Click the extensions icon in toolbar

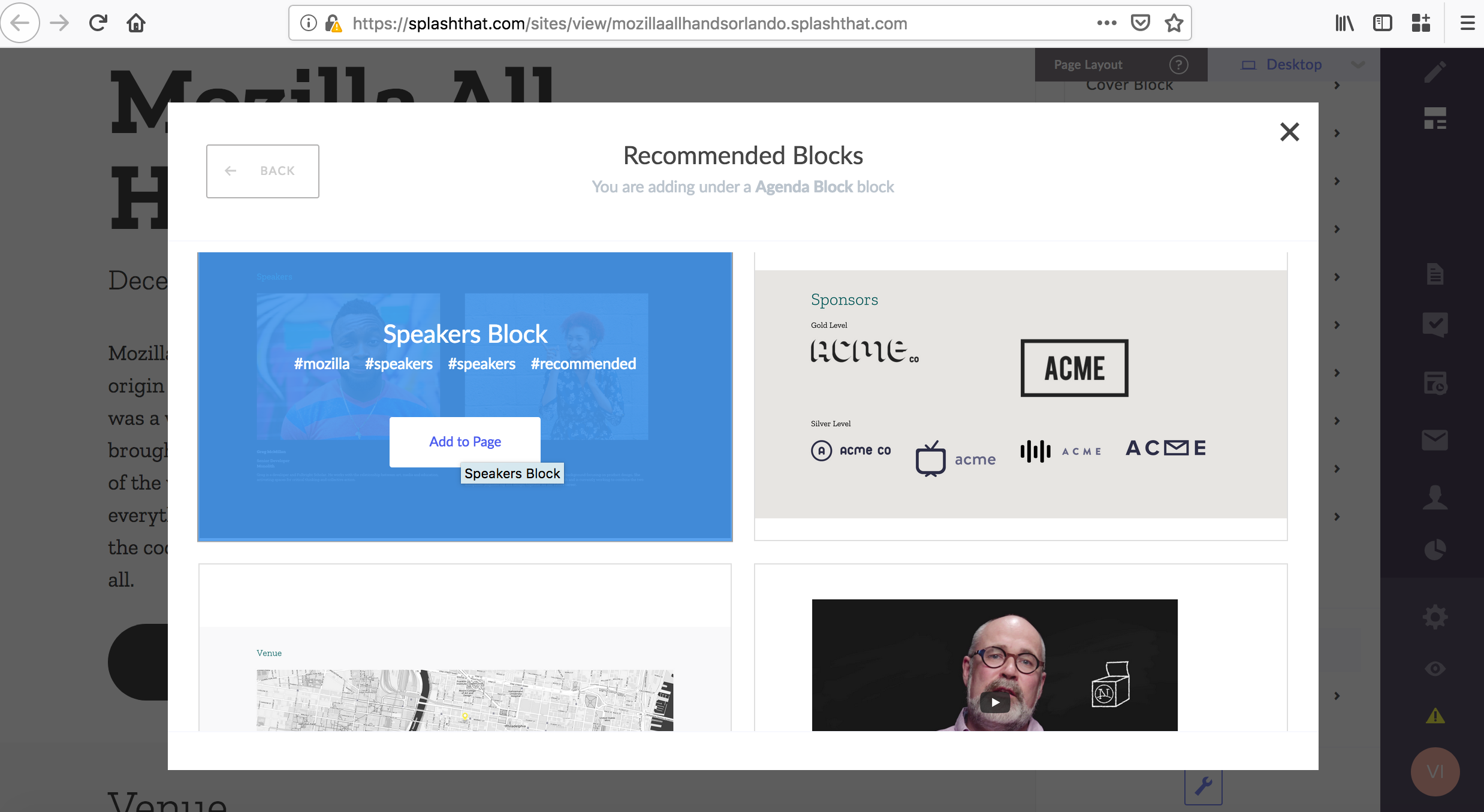[x=1420, y=23]
